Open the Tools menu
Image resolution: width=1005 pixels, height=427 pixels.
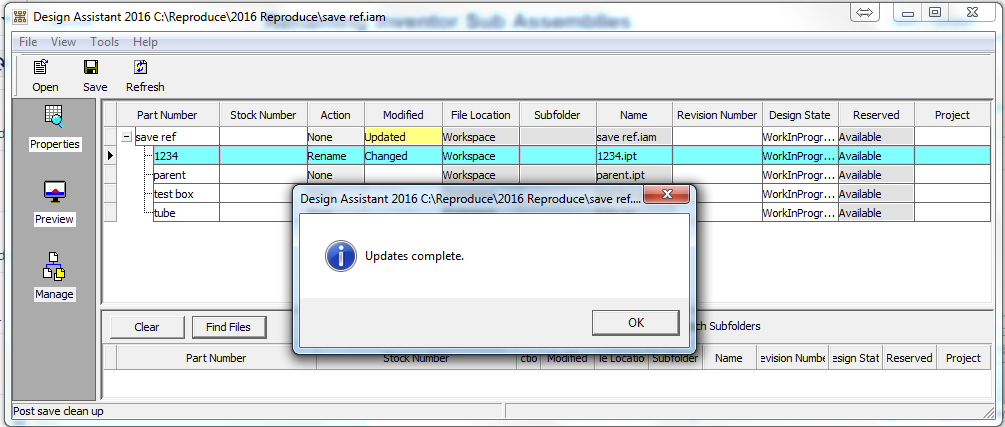point(104,42)
